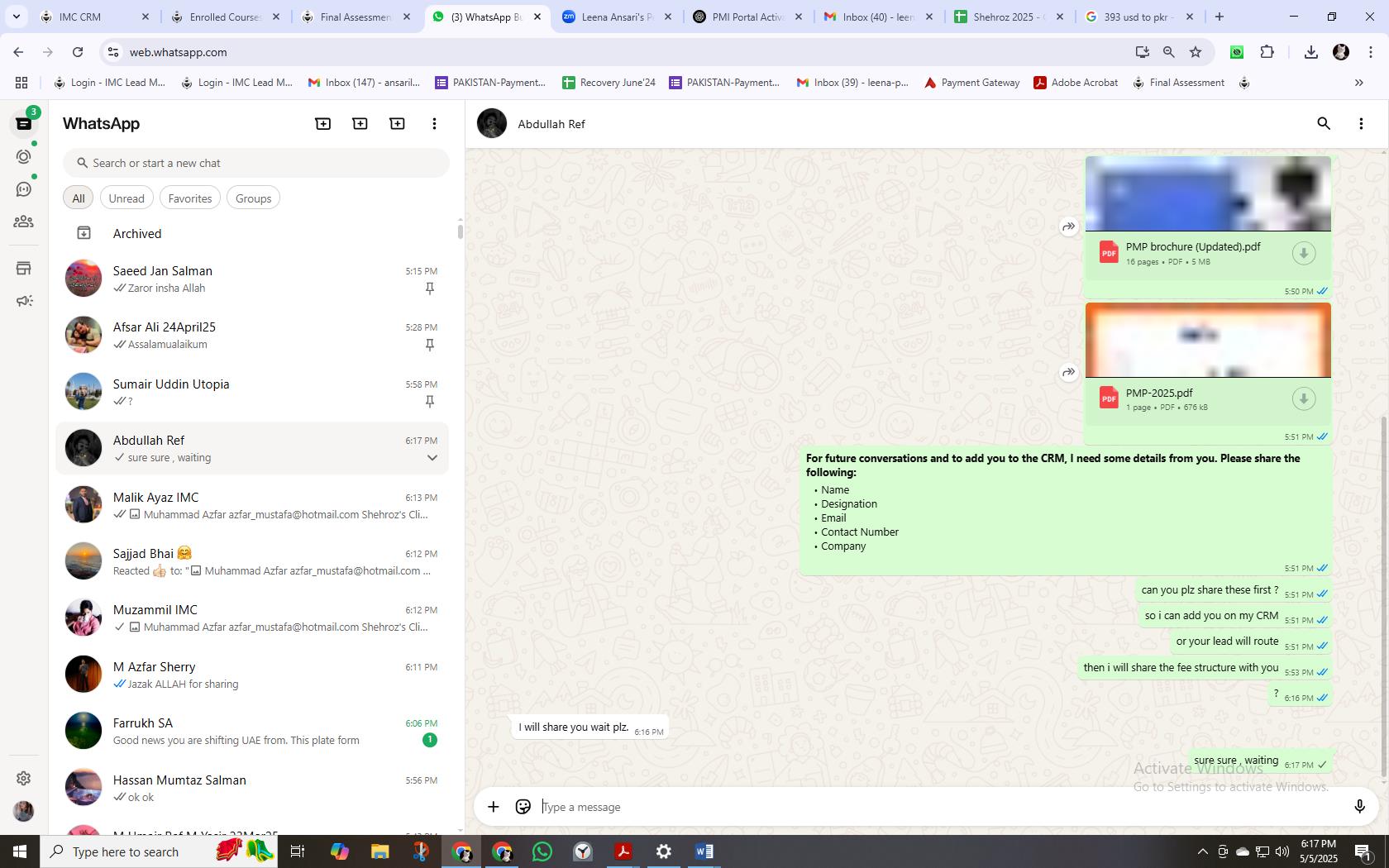The height and width of the screenshot is (868, 1389).
Task: Show more bookmarks chevron
Action: click(1358, 83)
